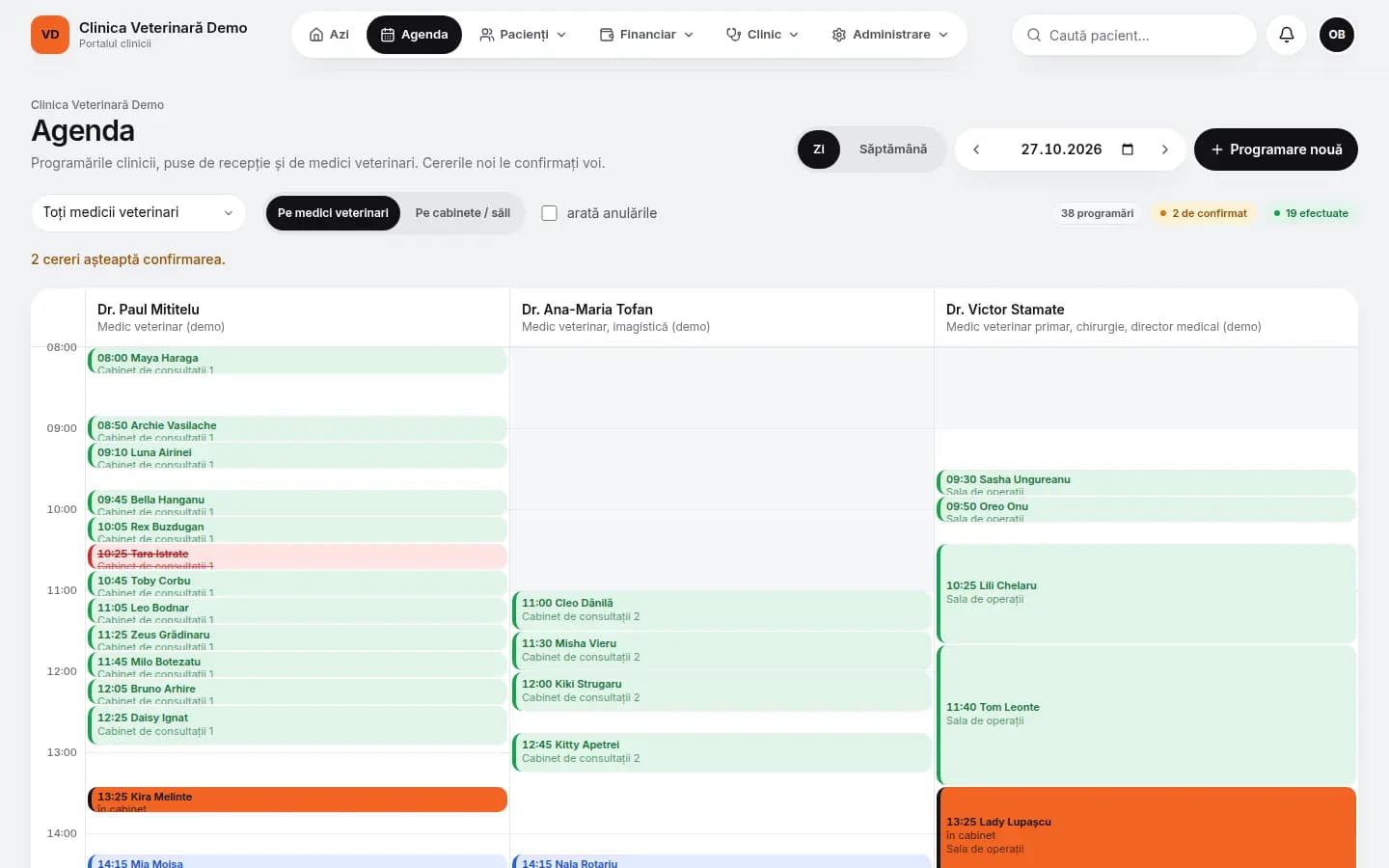Click the Dr. Paul Mititelu column header
Image resolution: width=1389 pixels, height=868 pixels.
click(x=297, y=317)
